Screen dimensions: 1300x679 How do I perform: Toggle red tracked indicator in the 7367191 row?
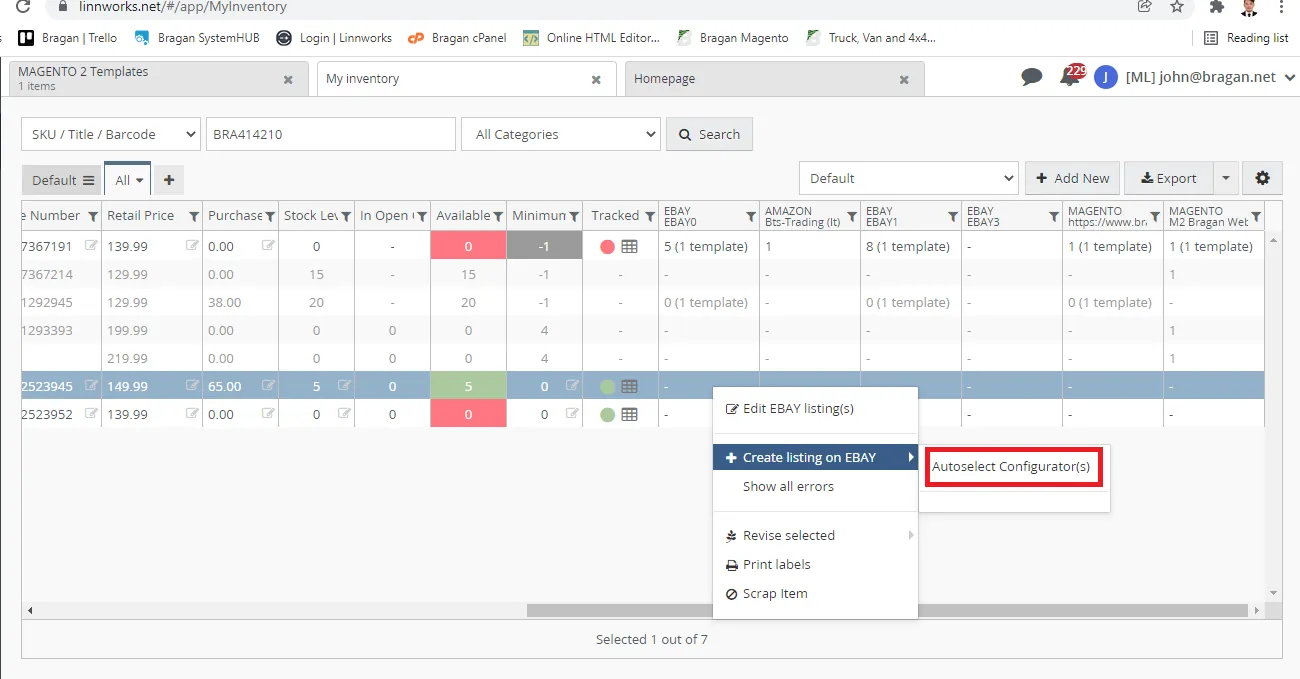(607, 246)
